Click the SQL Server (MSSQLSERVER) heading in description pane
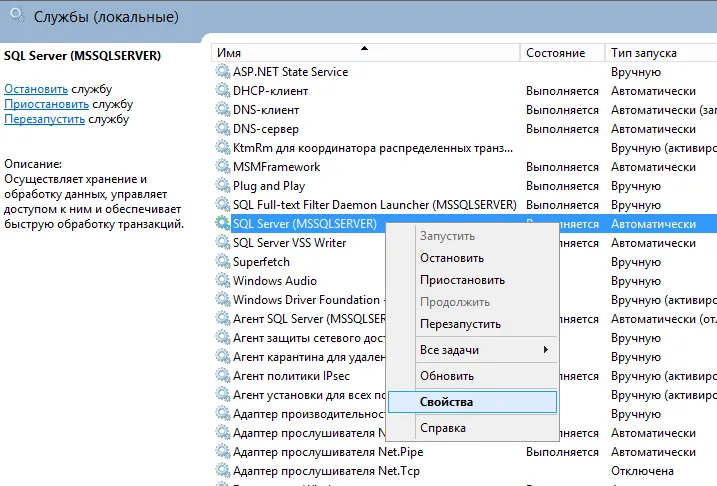 82,56
